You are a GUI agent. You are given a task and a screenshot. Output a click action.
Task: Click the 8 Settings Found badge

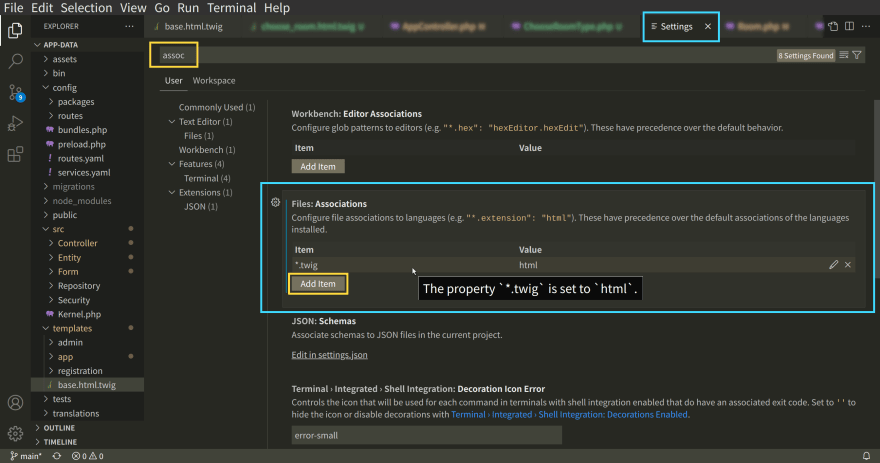point(805,55)
